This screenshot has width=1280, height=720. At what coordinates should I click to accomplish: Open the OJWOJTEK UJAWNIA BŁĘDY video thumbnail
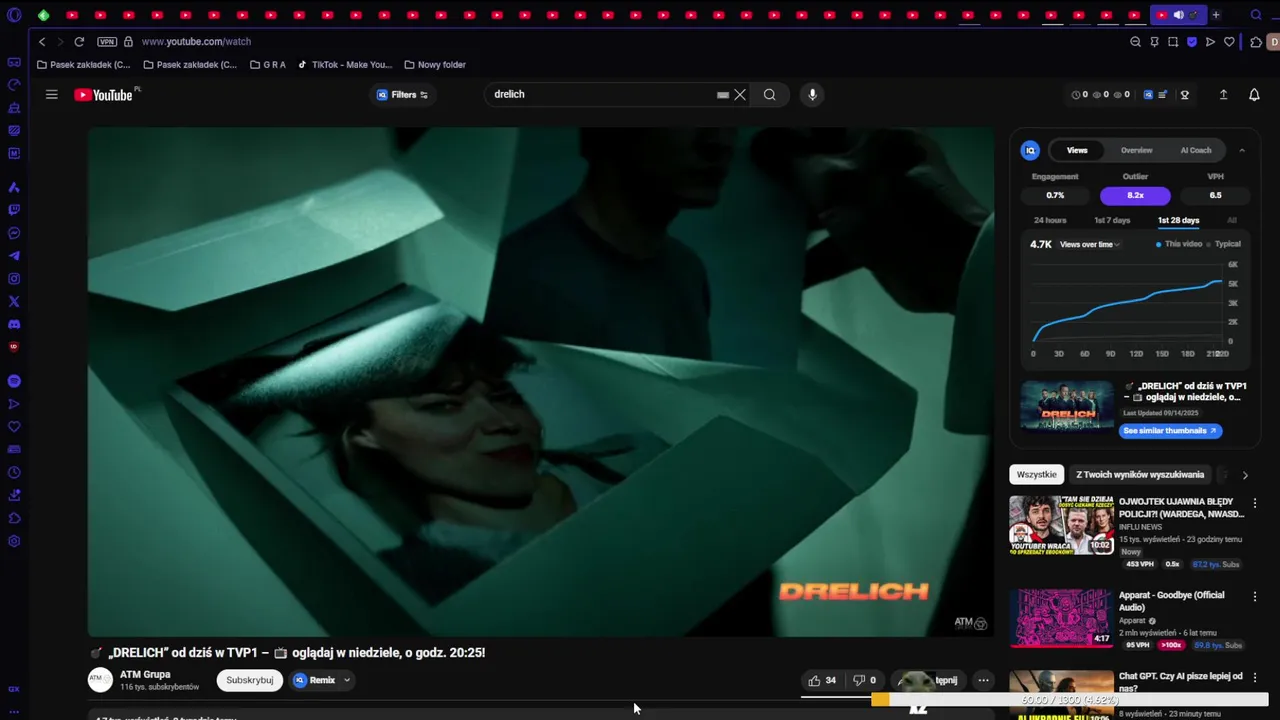coord(1061,525)
